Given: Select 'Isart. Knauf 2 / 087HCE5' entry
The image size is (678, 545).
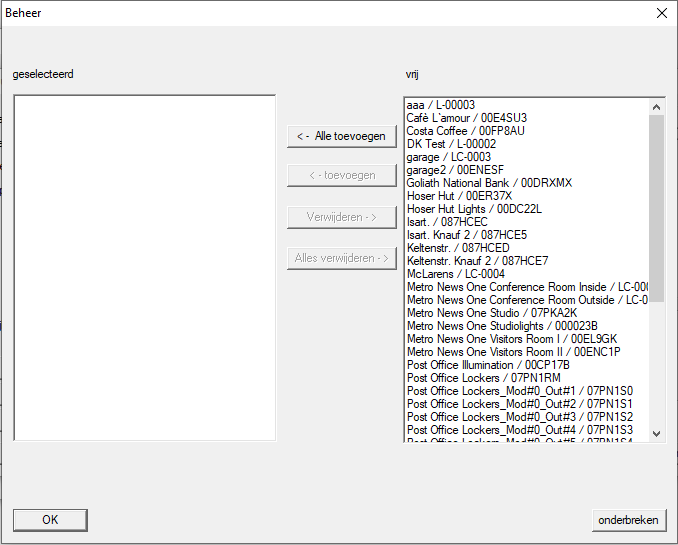Looking at the screenshot, I should 466,235.
